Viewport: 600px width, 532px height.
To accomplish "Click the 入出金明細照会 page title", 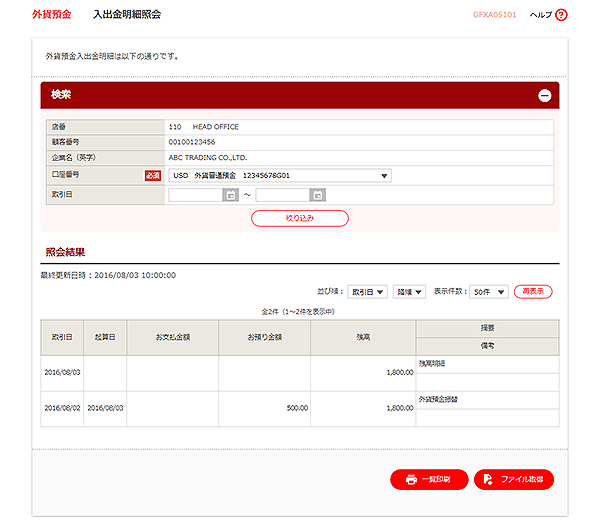I will click(127, 15).
